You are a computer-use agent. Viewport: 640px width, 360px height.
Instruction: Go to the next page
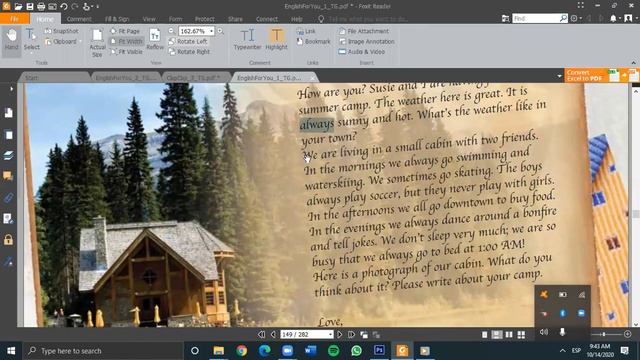pos(340,334)
